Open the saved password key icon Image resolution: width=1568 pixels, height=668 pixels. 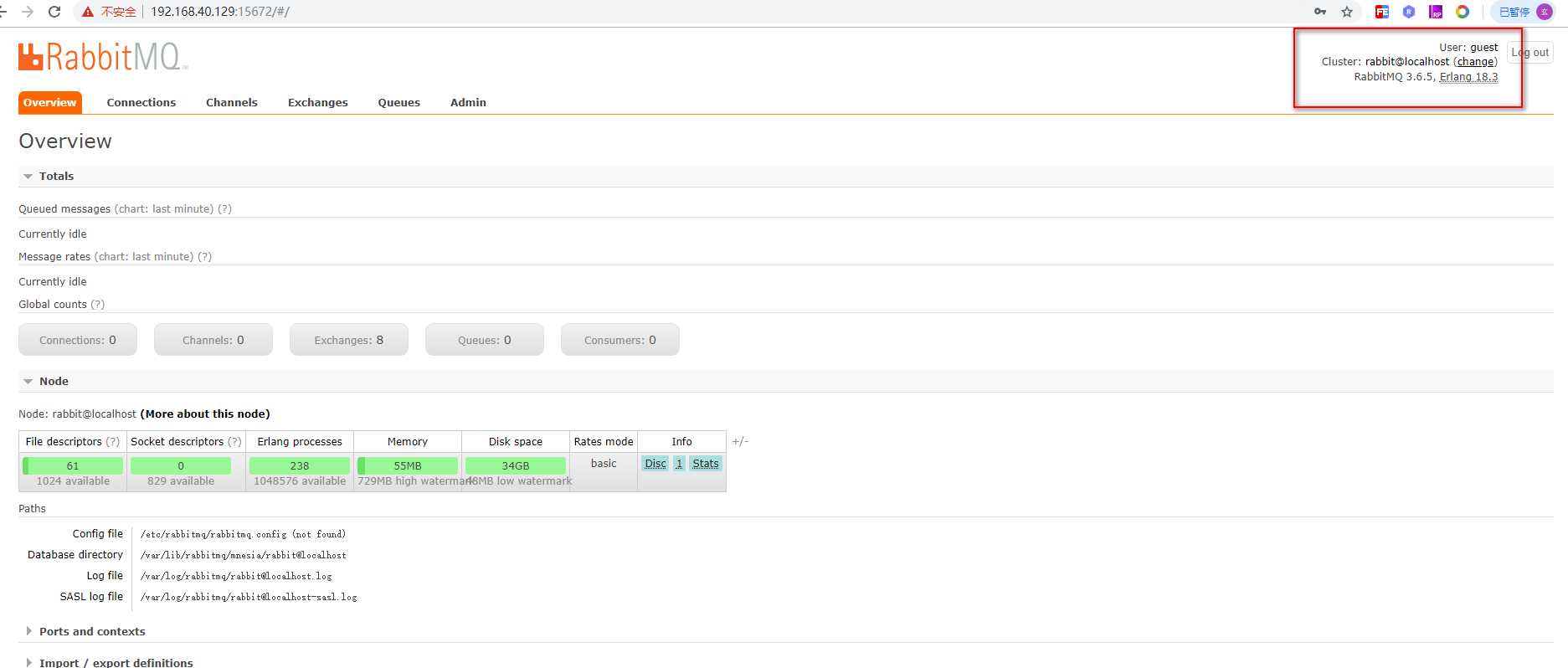click(x=1320, y=12)
